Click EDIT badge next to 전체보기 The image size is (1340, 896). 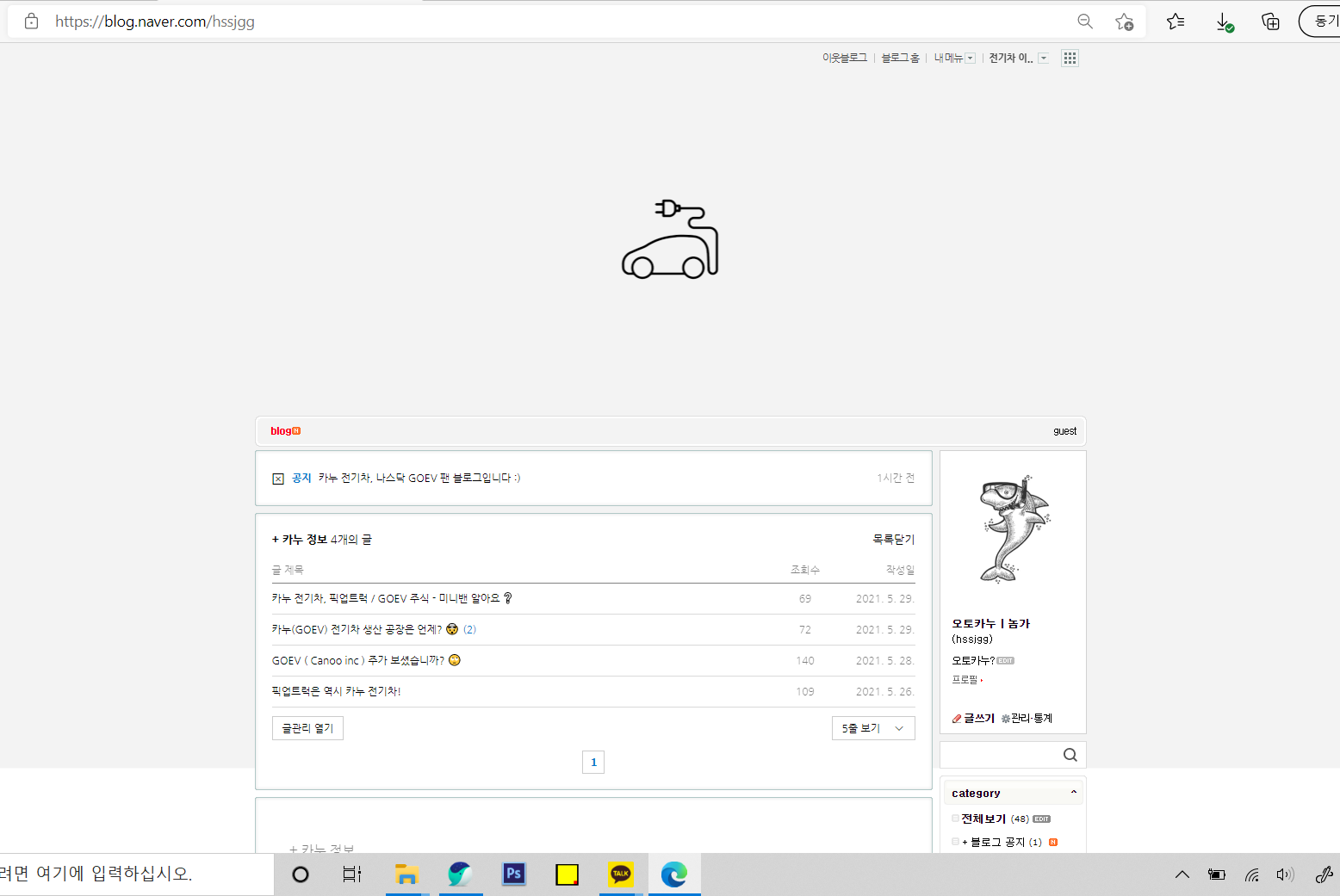point(1041,819)
